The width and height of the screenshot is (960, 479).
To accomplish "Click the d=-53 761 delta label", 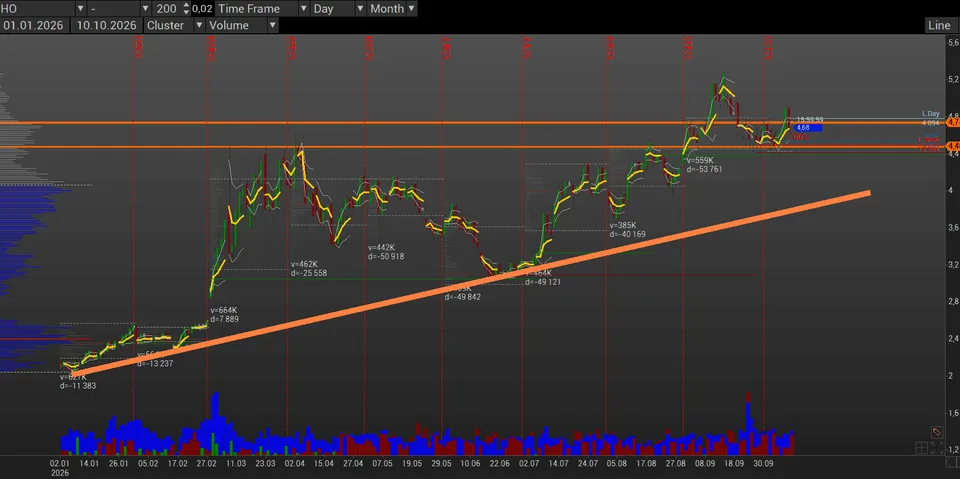I will (x=705, y=169).
